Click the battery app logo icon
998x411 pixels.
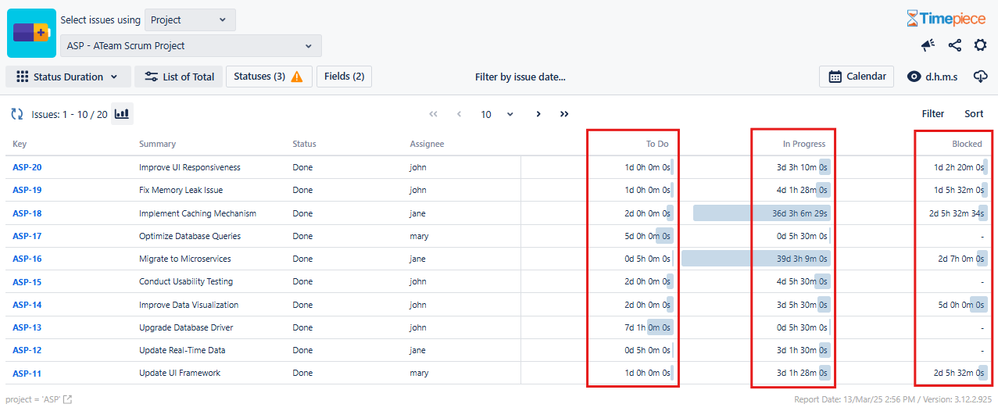point(32,33)
